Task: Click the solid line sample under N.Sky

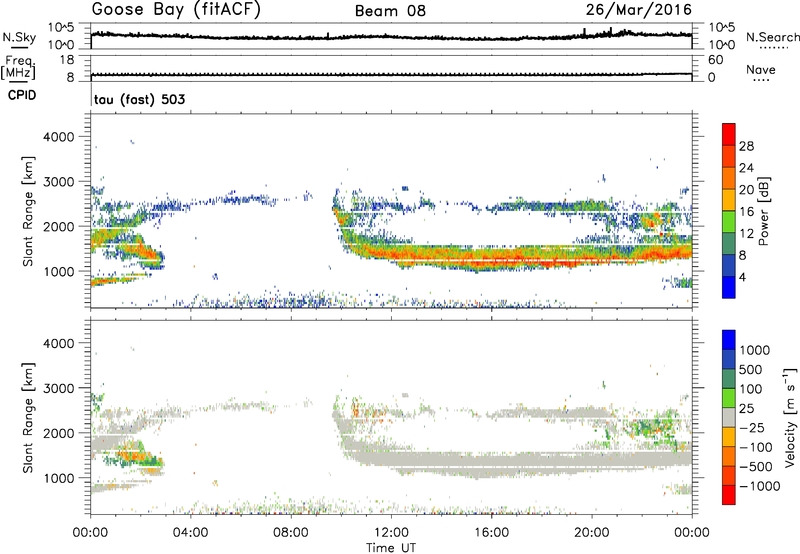Action: (x=19, y=47)
